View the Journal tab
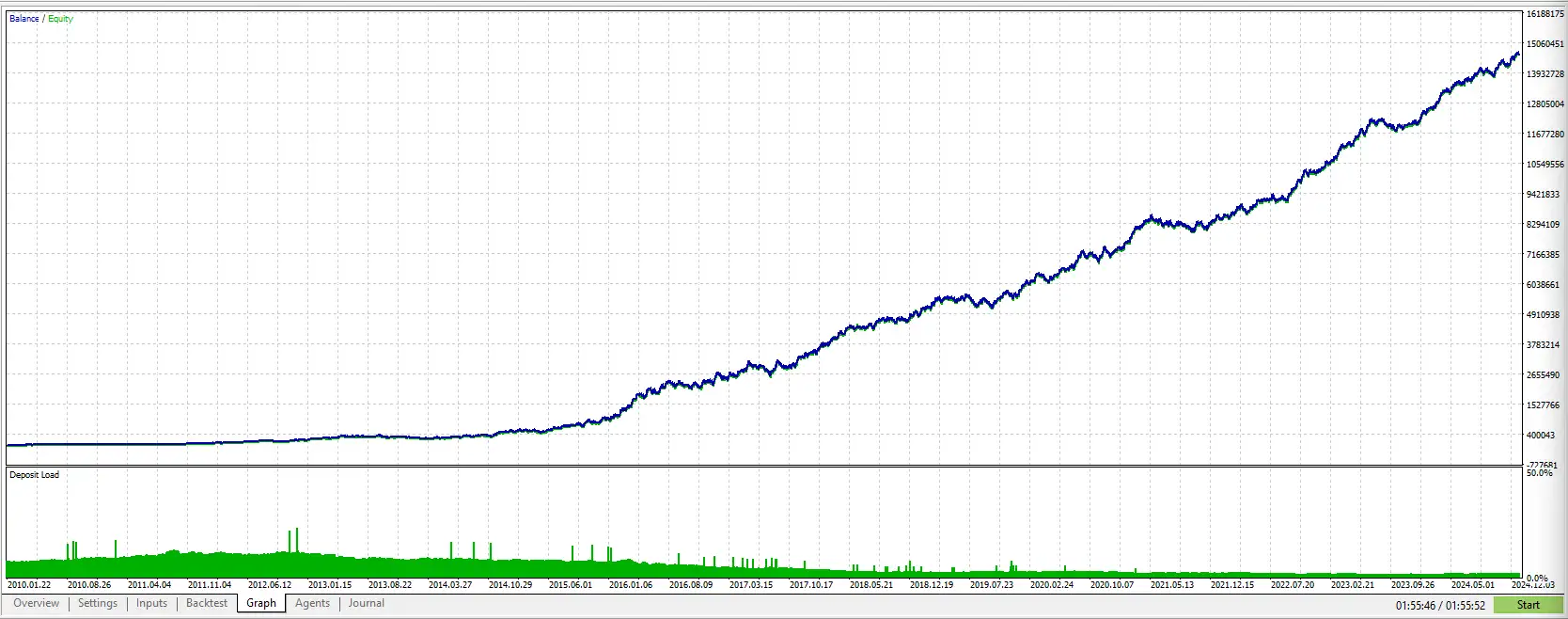The image size is (1568, 619). pos(366,603)
